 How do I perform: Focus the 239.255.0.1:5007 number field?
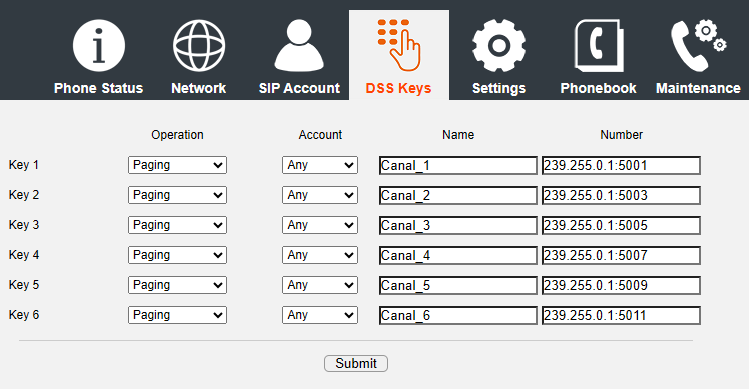(x=621, y=256)
